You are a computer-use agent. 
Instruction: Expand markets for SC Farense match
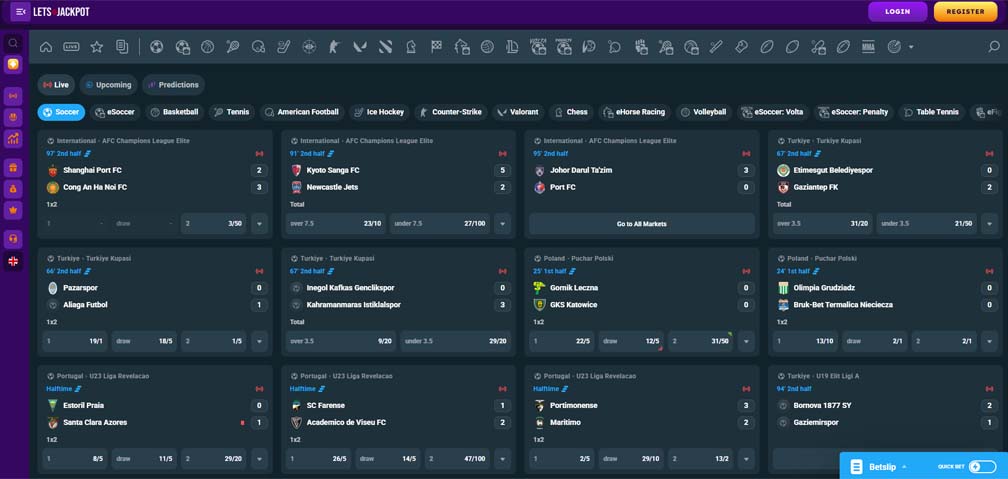(503, 459)
